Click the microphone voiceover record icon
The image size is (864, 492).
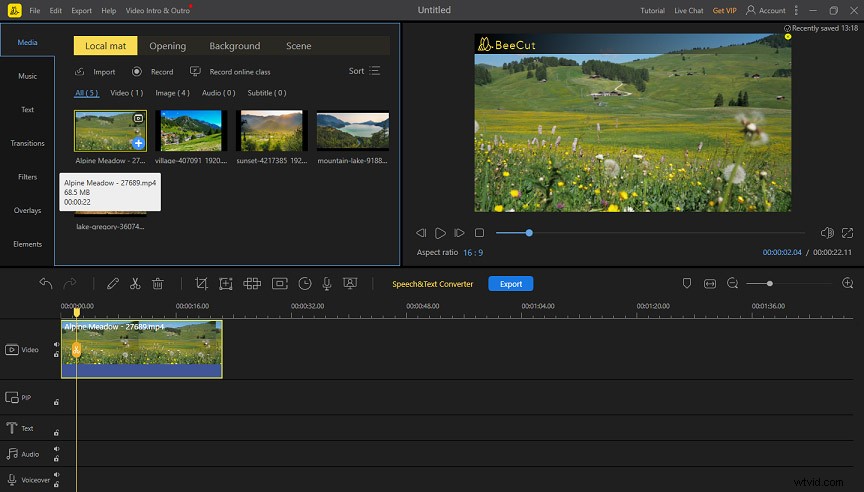point(327,284)
